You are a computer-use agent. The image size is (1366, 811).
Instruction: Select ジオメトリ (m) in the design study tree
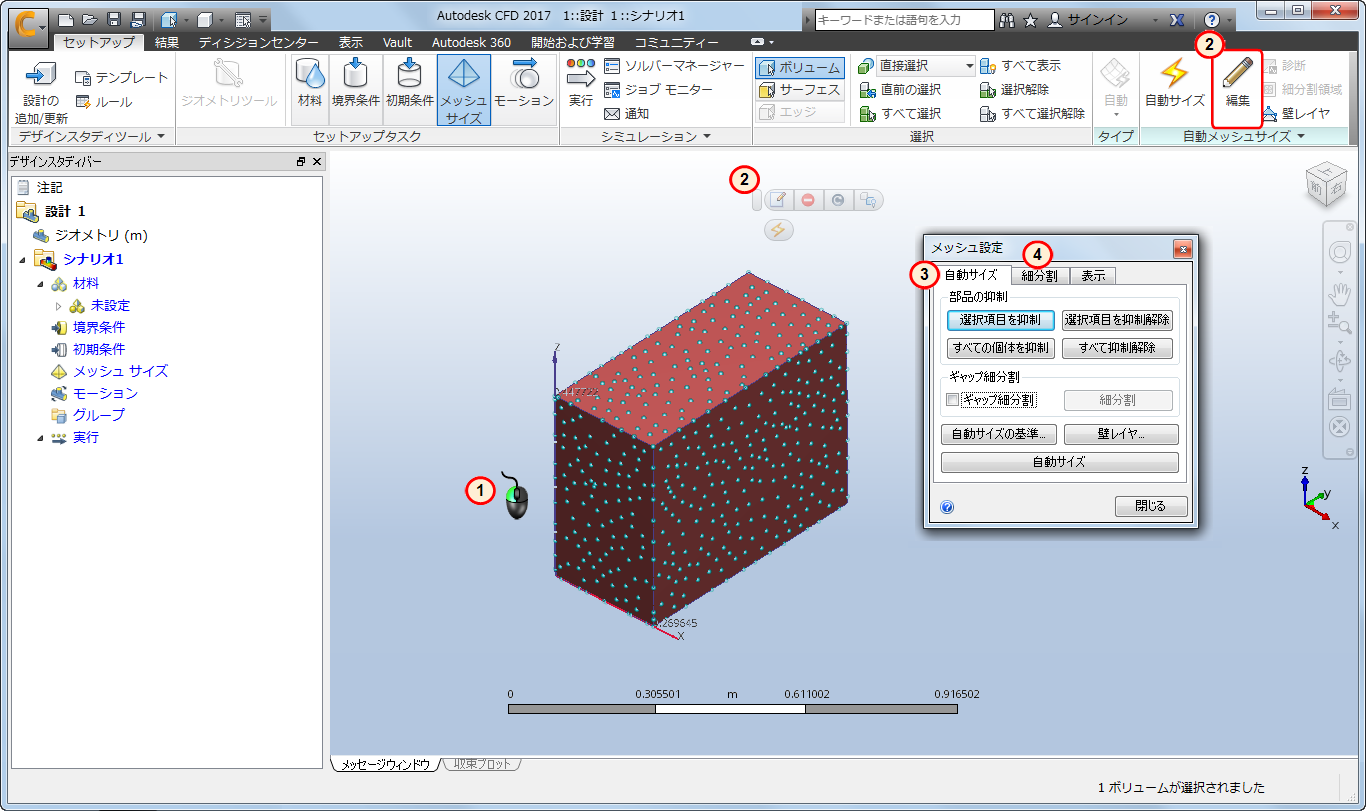(90, 236)
